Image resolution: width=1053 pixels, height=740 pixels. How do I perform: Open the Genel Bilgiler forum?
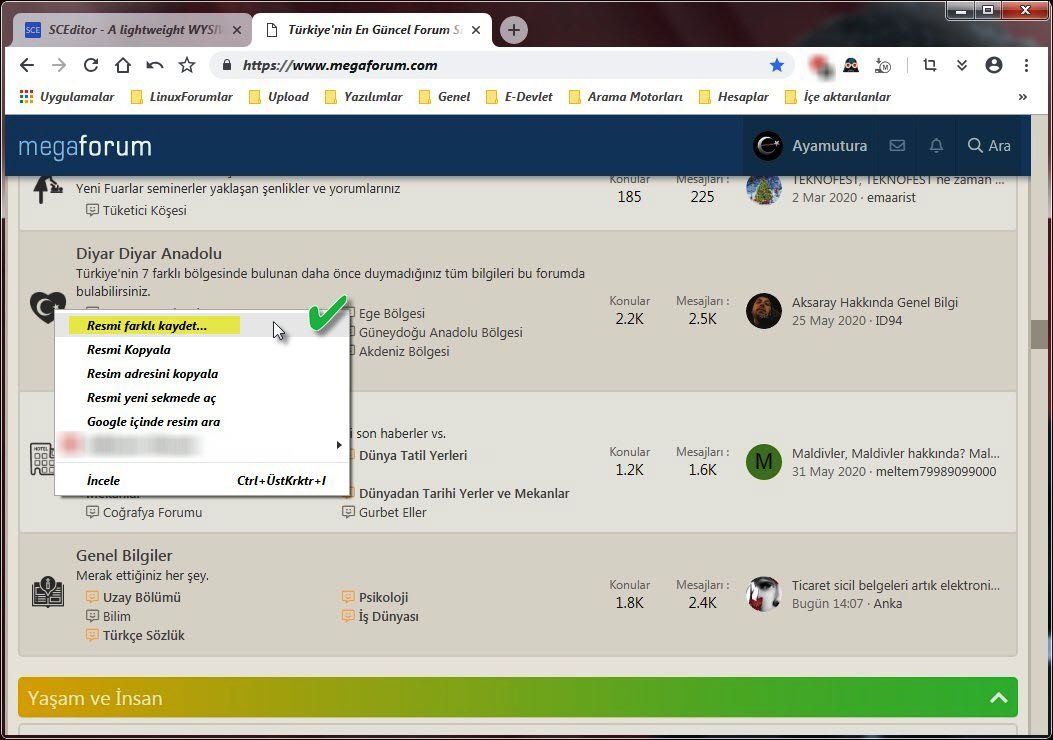pos(124,556)
